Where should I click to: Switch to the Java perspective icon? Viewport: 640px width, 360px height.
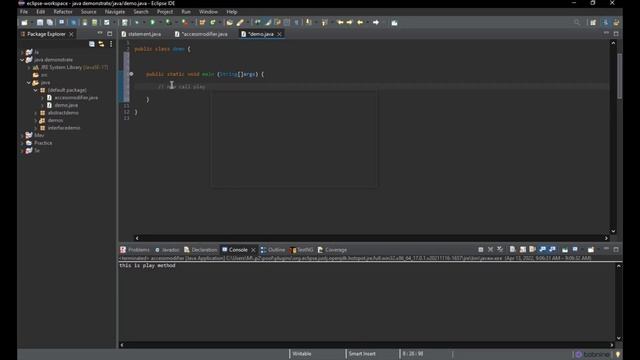605,22
